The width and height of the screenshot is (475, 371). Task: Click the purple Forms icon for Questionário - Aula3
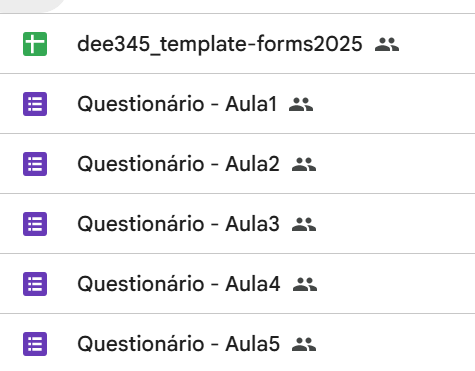(35, 224)
